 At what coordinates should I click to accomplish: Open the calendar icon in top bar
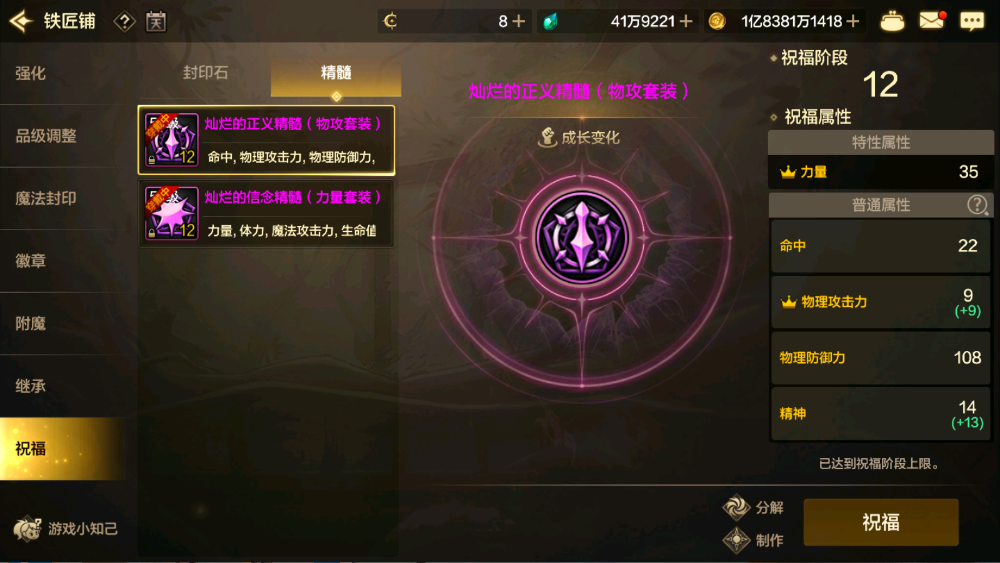pos(156,22)
